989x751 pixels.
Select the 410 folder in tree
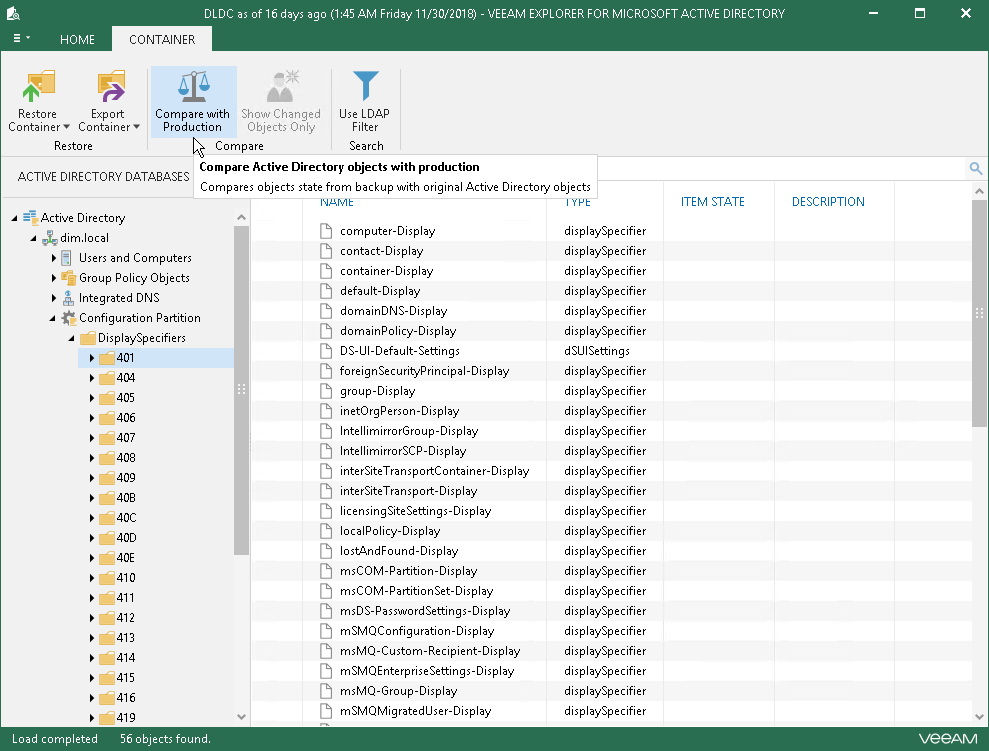click(126, 578)
